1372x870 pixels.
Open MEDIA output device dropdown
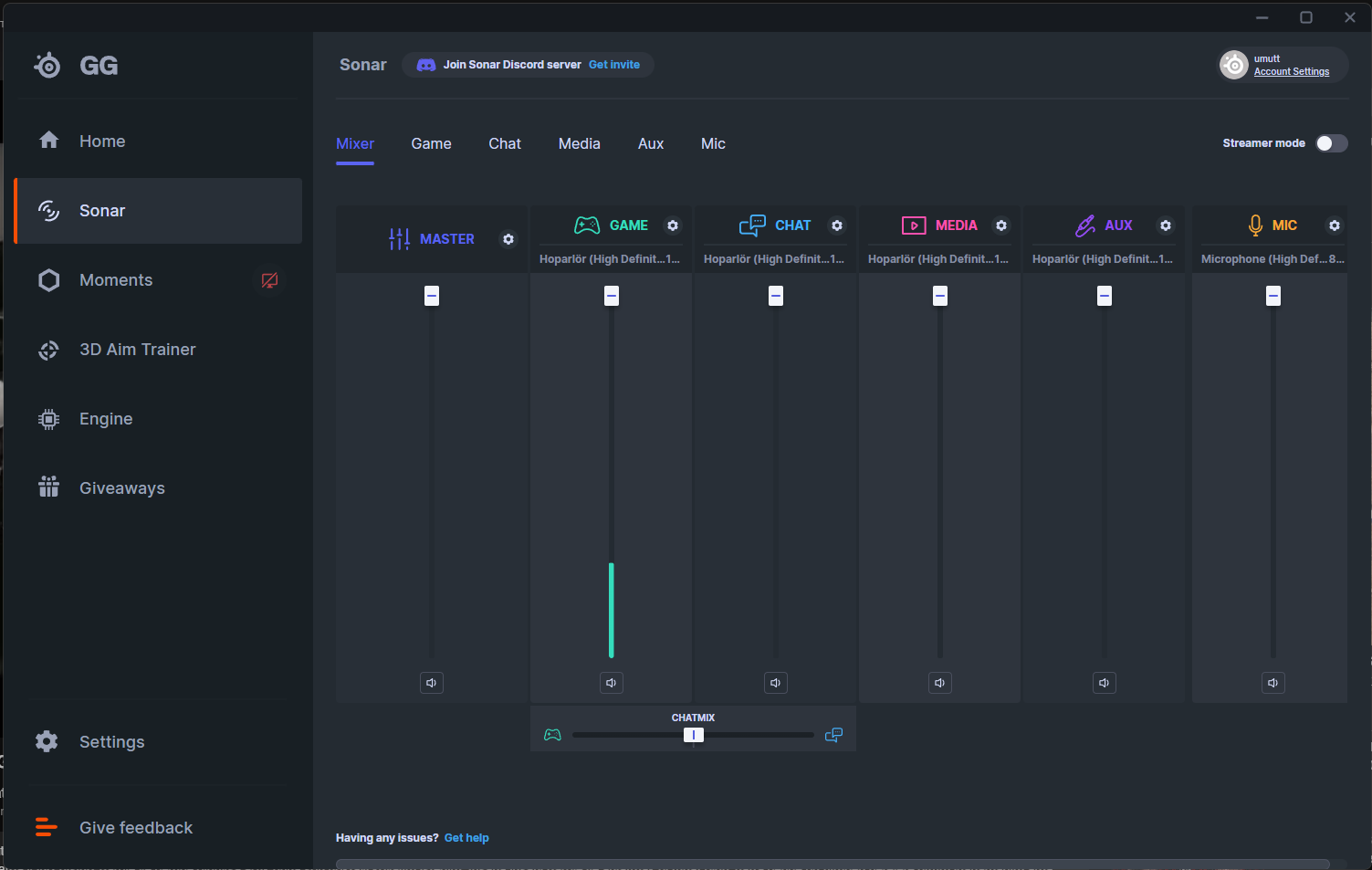[938, 259]
